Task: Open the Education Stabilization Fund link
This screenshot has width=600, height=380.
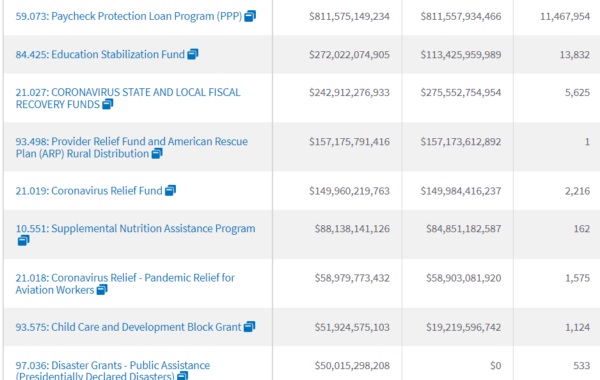Action: tap(100, 55)
